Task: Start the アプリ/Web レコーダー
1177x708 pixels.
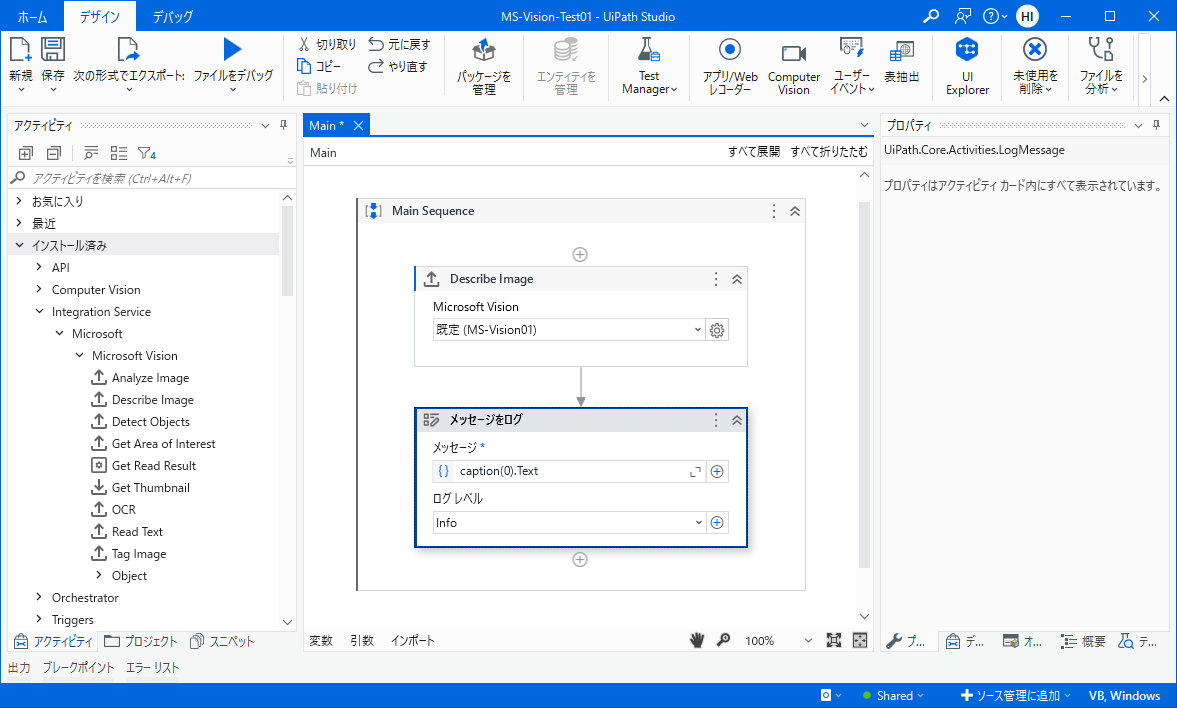Action: point(730,66)
